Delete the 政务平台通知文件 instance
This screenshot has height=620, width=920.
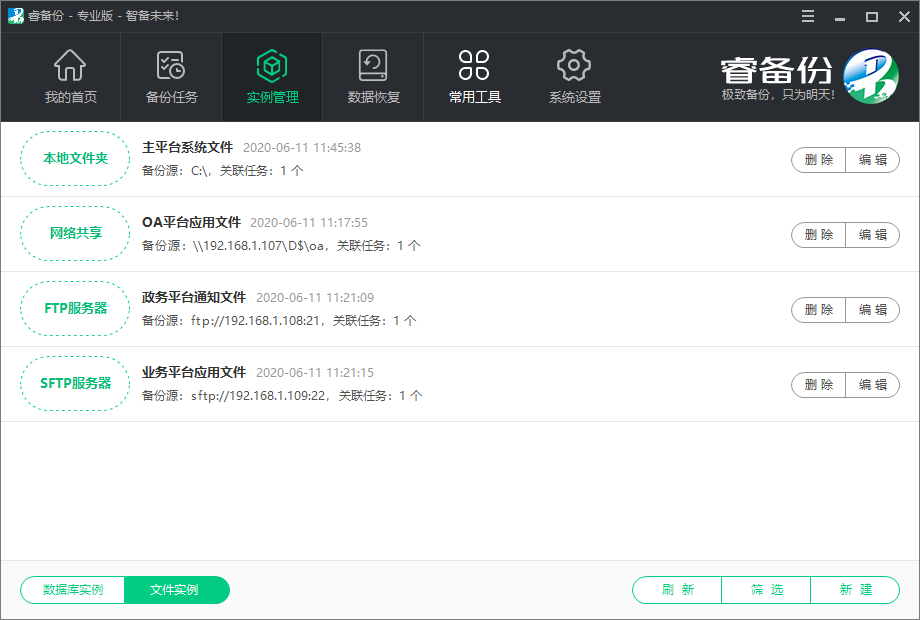pyautogui.click(x=819, y=310)
